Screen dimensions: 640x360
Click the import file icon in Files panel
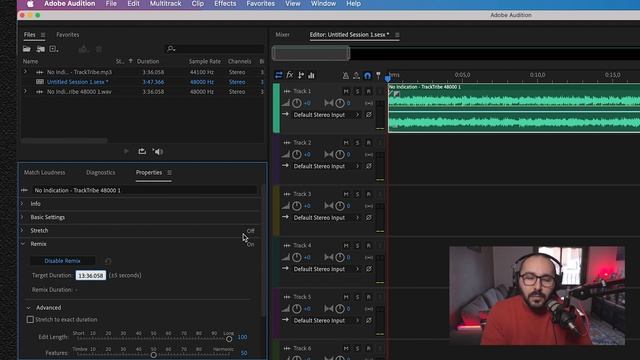coord(40,49)
